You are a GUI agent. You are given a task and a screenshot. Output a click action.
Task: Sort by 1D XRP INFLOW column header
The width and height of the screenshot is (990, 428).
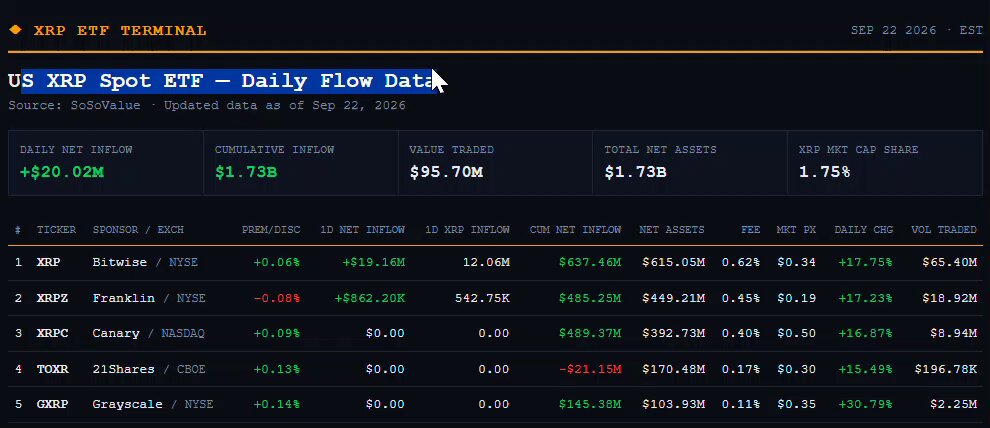coord(467,230)
